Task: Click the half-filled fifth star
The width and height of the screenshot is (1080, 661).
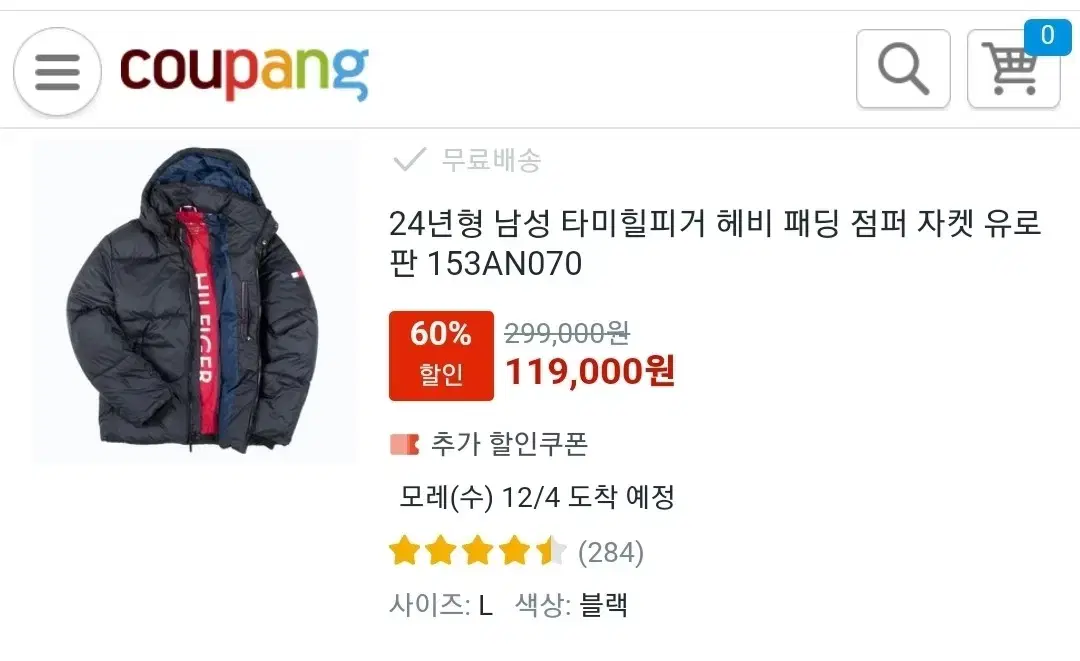Action: pos(552,552)
